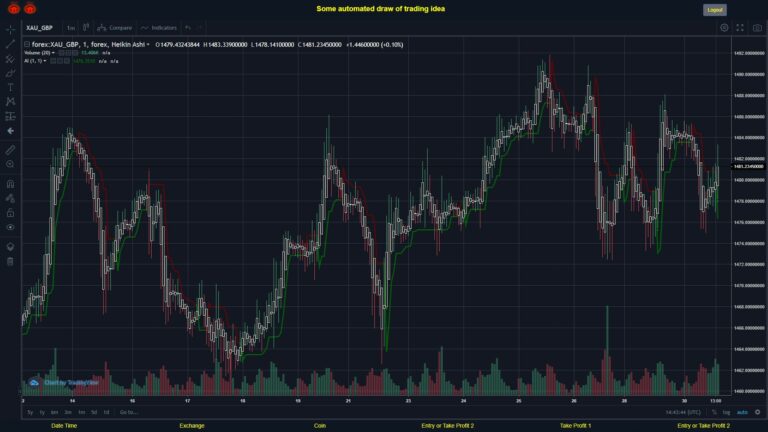Click the Date Time column header
768x432 pixels.
pos(64,426)
